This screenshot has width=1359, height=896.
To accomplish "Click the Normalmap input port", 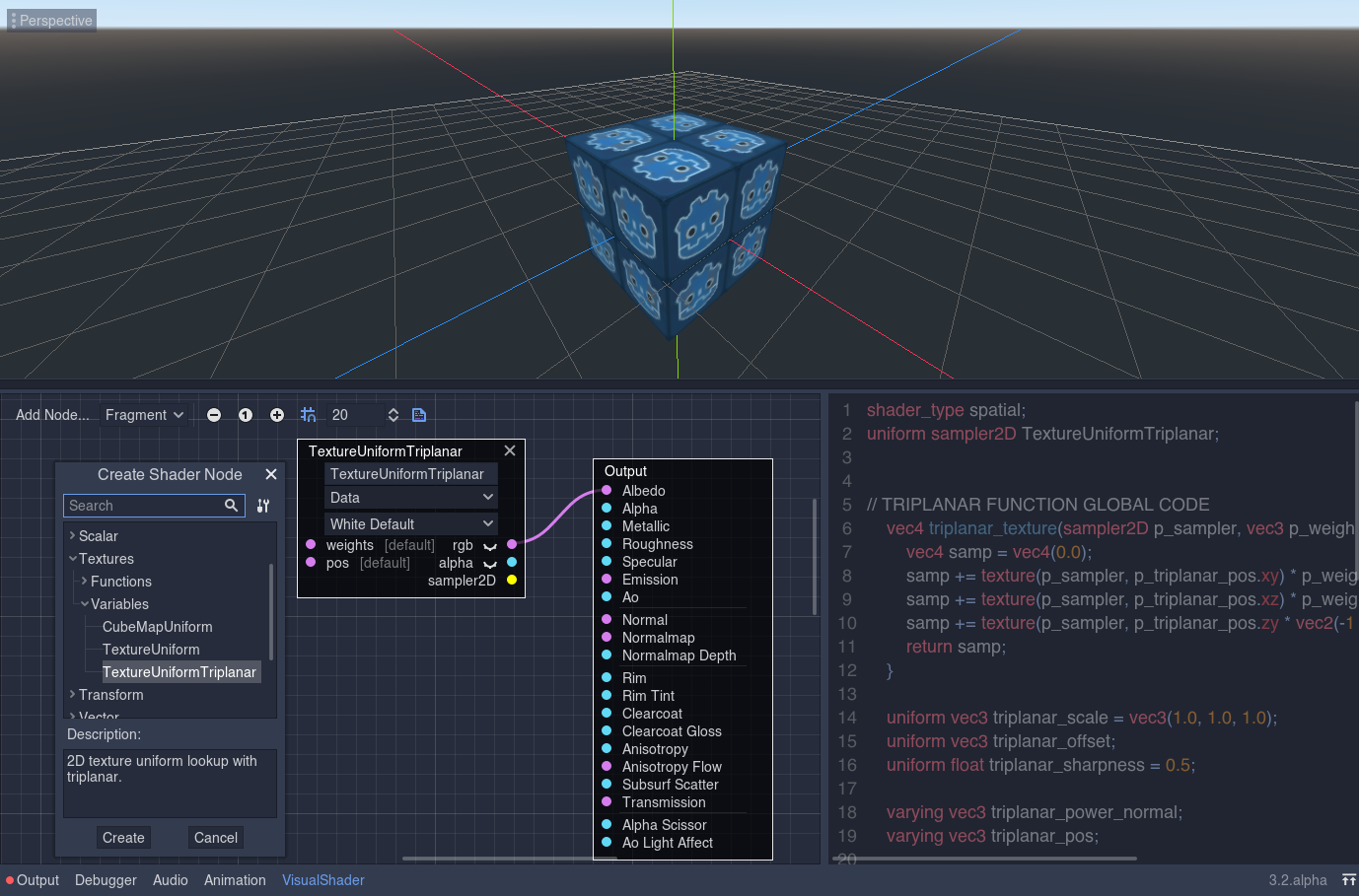I will (607, 637).
